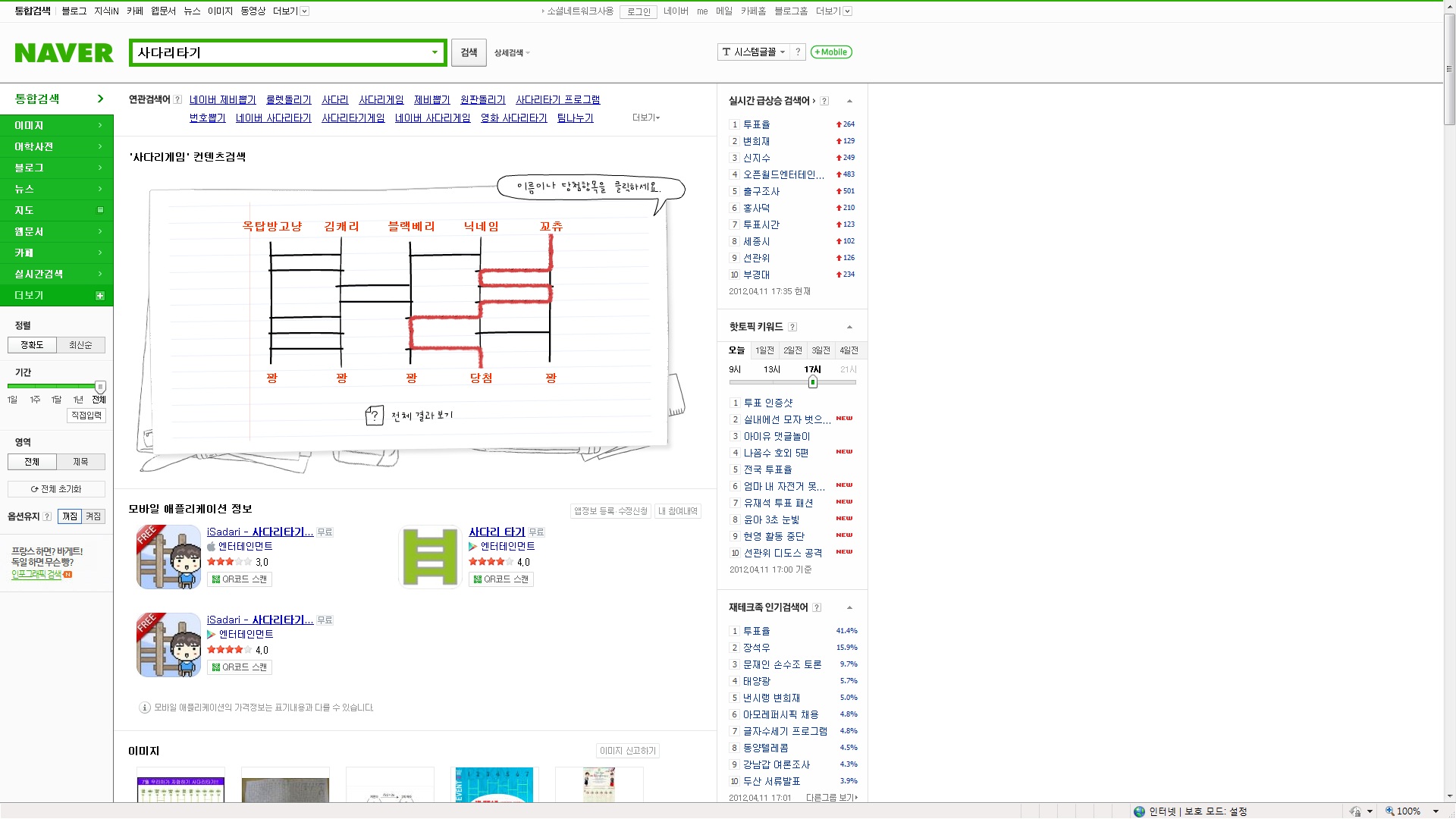Click zoom magnifier icon in status bar
The image size is (1456, 819).
tap(1390, 811)
